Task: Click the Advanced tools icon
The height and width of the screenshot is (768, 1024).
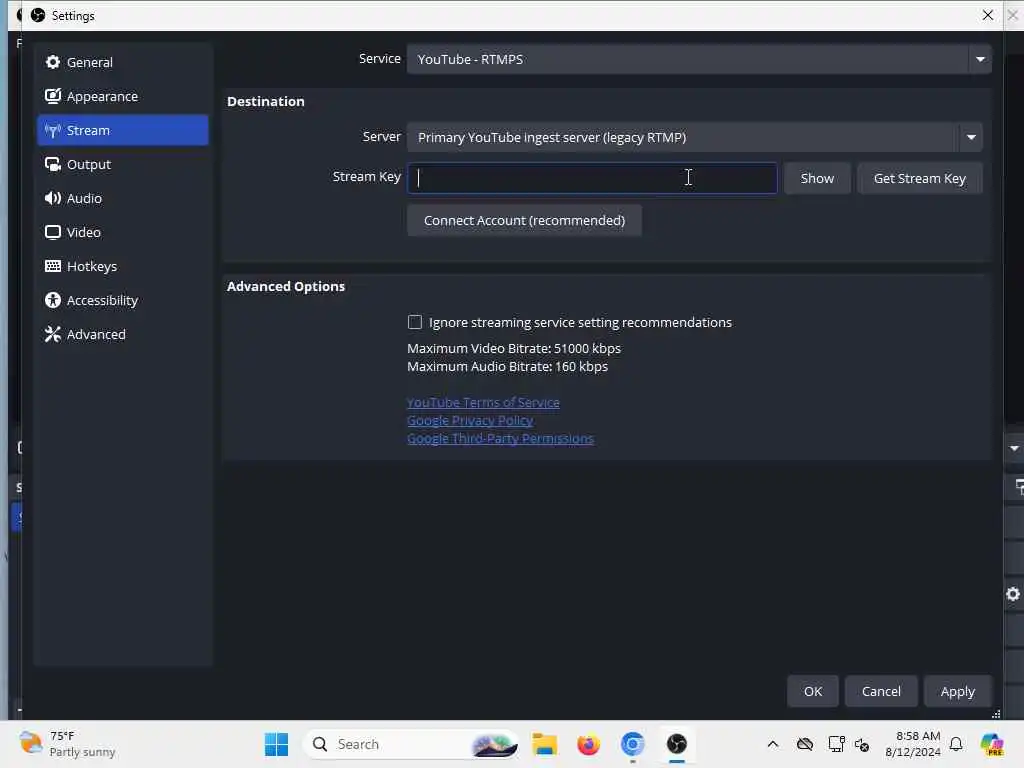Action: click(x=53, y=334)
